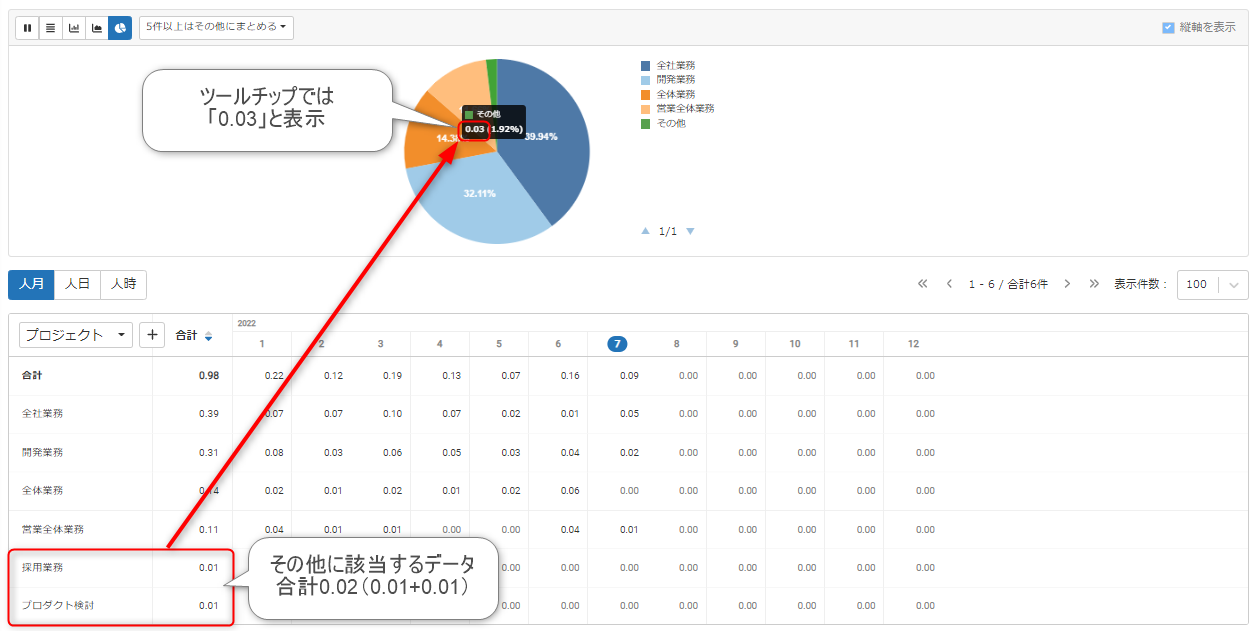Select month 5 column header
The image size is (1255, 631).
pyautogui.click(x=499, y=344)
